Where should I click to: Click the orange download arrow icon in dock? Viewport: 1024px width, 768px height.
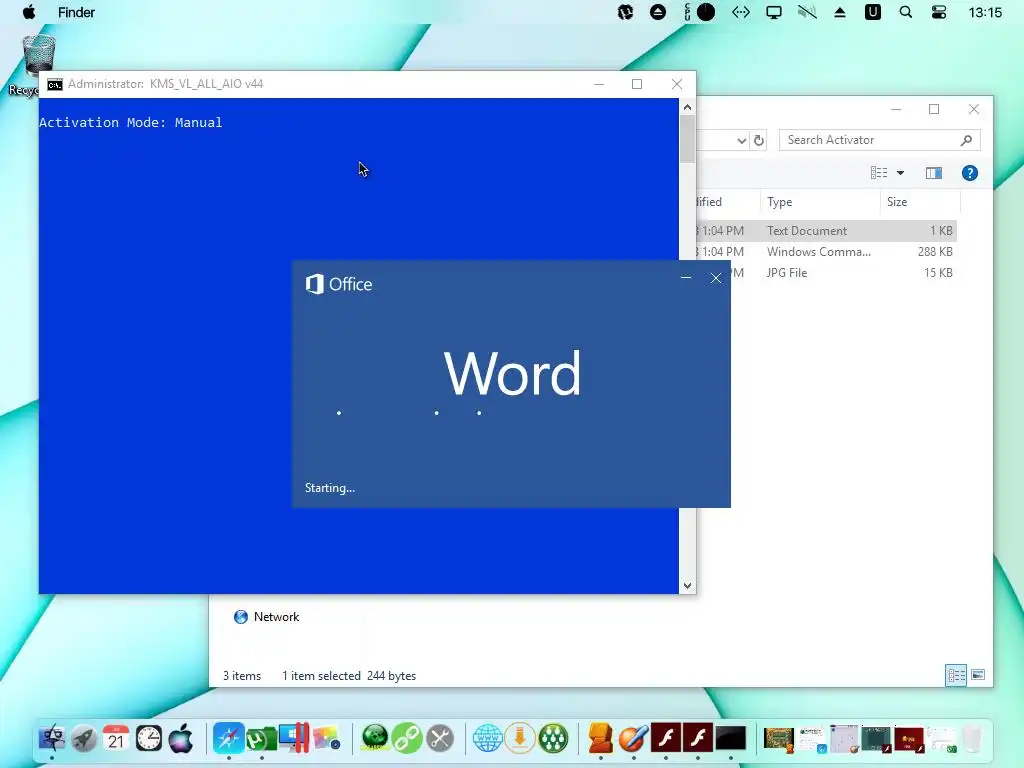pyautogui.click(x=520, y=739)
